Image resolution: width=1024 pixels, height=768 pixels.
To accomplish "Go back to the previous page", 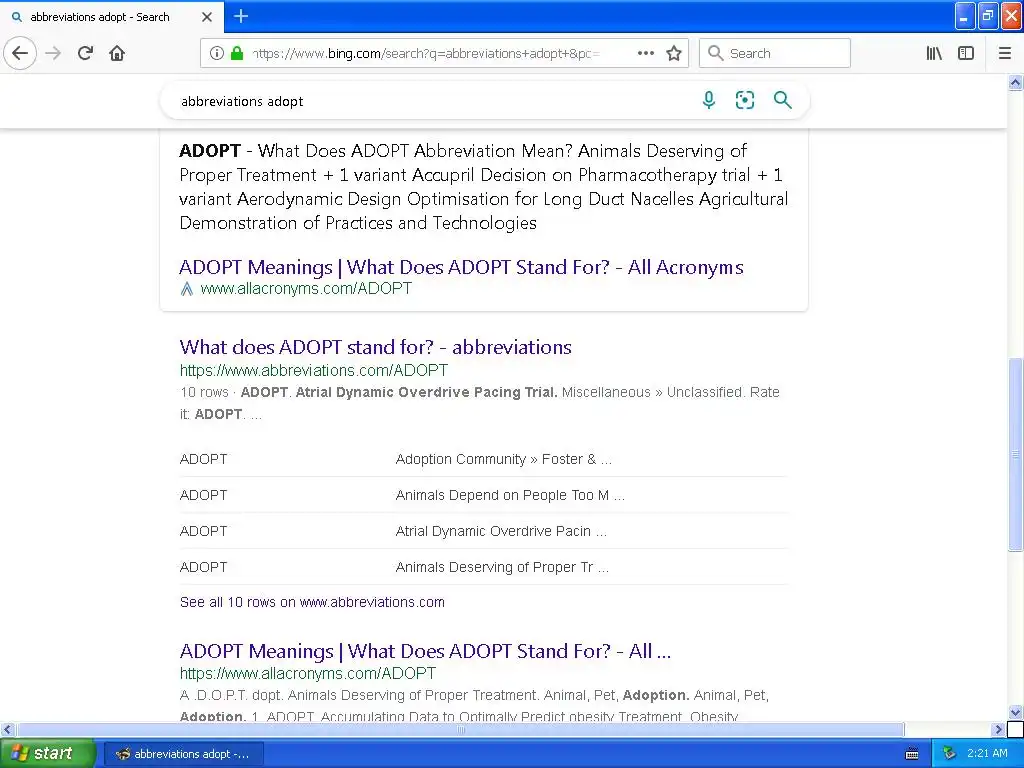I will click(20, 53).
